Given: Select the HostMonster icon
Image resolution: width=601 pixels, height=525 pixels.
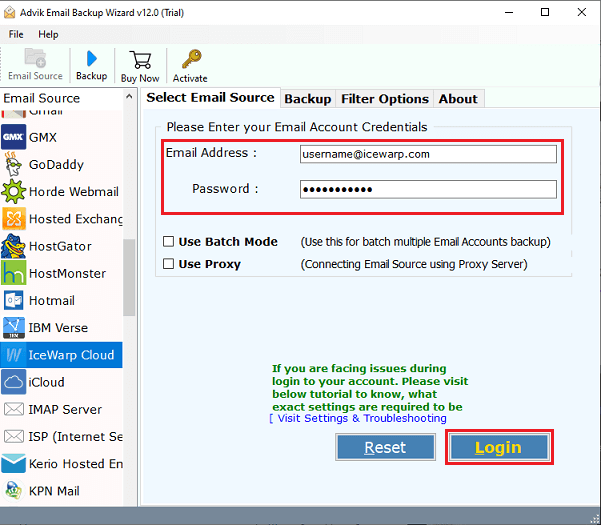Looking at the screenshot, I should point(13,273).
